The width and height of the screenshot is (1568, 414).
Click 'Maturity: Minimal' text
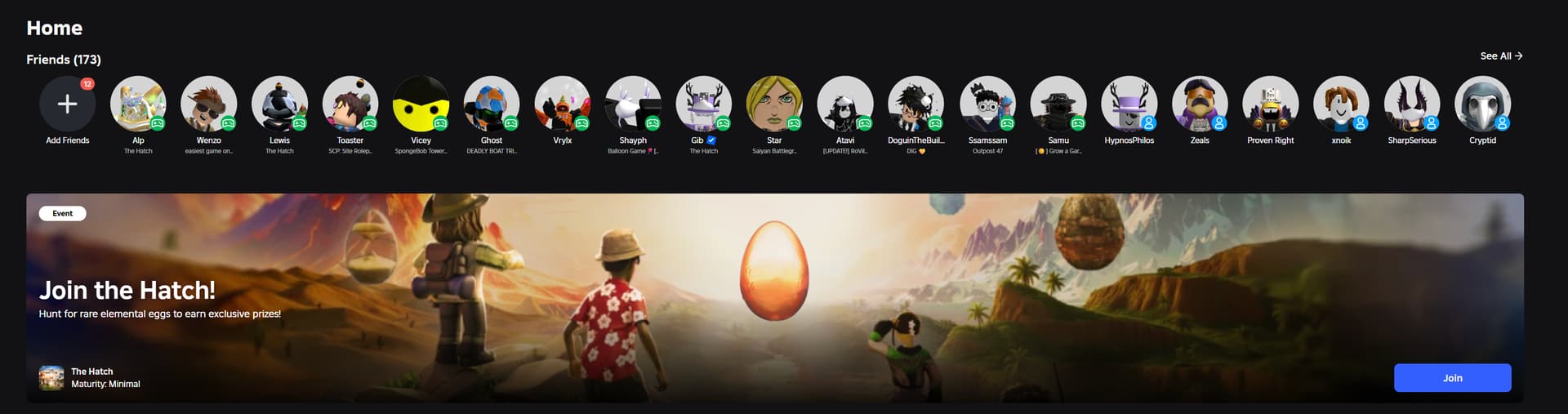pos(105,384)
